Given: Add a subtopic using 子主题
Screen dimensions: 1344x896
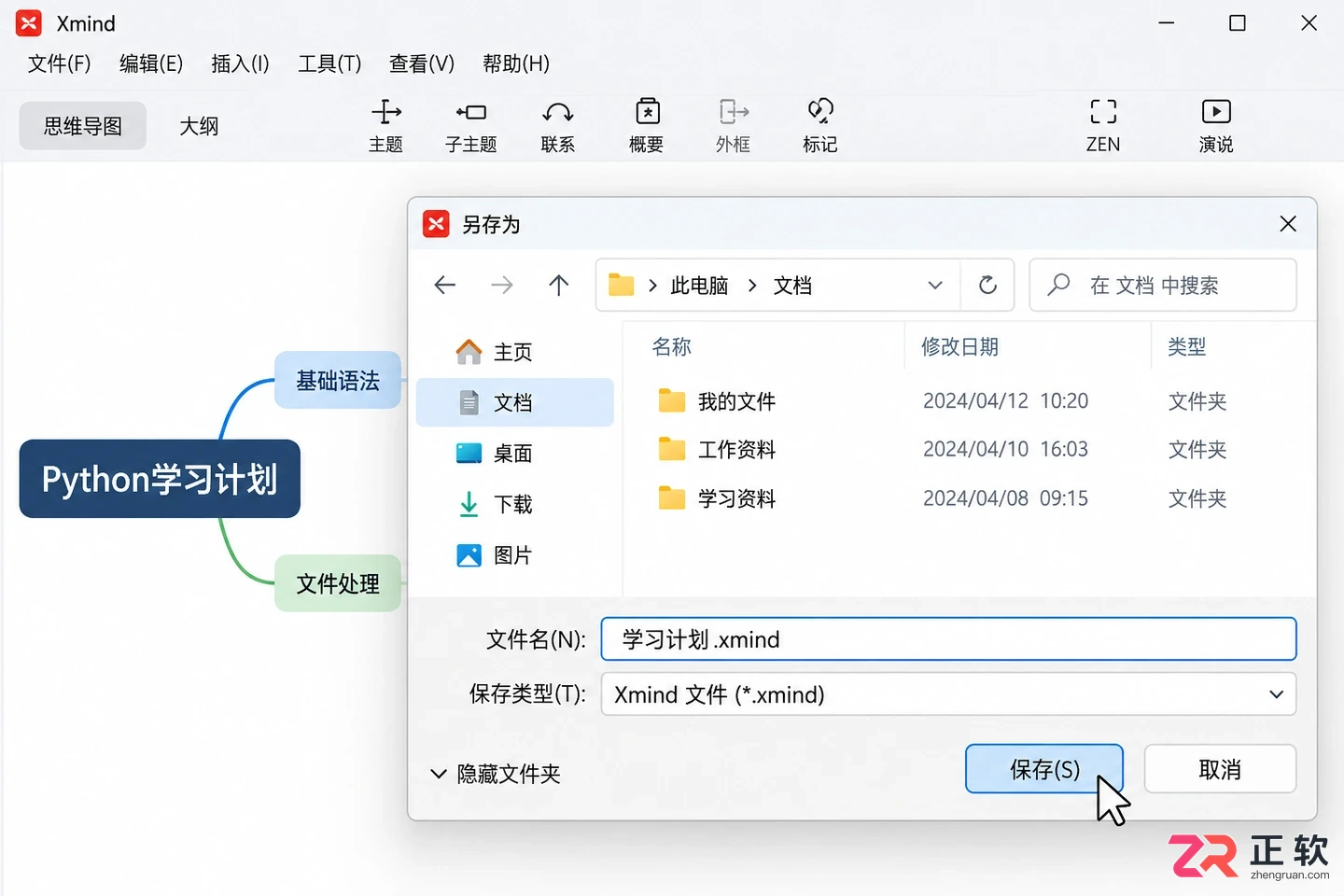Looking at the screenshot, I should coord(470,126).
